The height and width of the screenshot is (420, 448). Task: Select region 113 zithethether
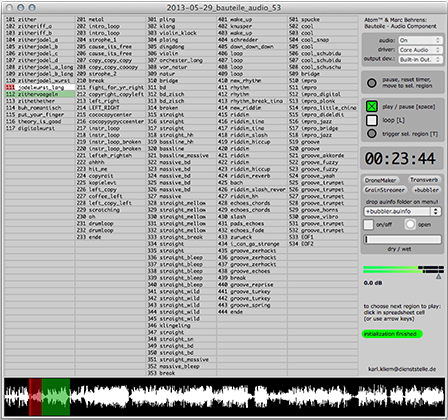tap(40, 101)
